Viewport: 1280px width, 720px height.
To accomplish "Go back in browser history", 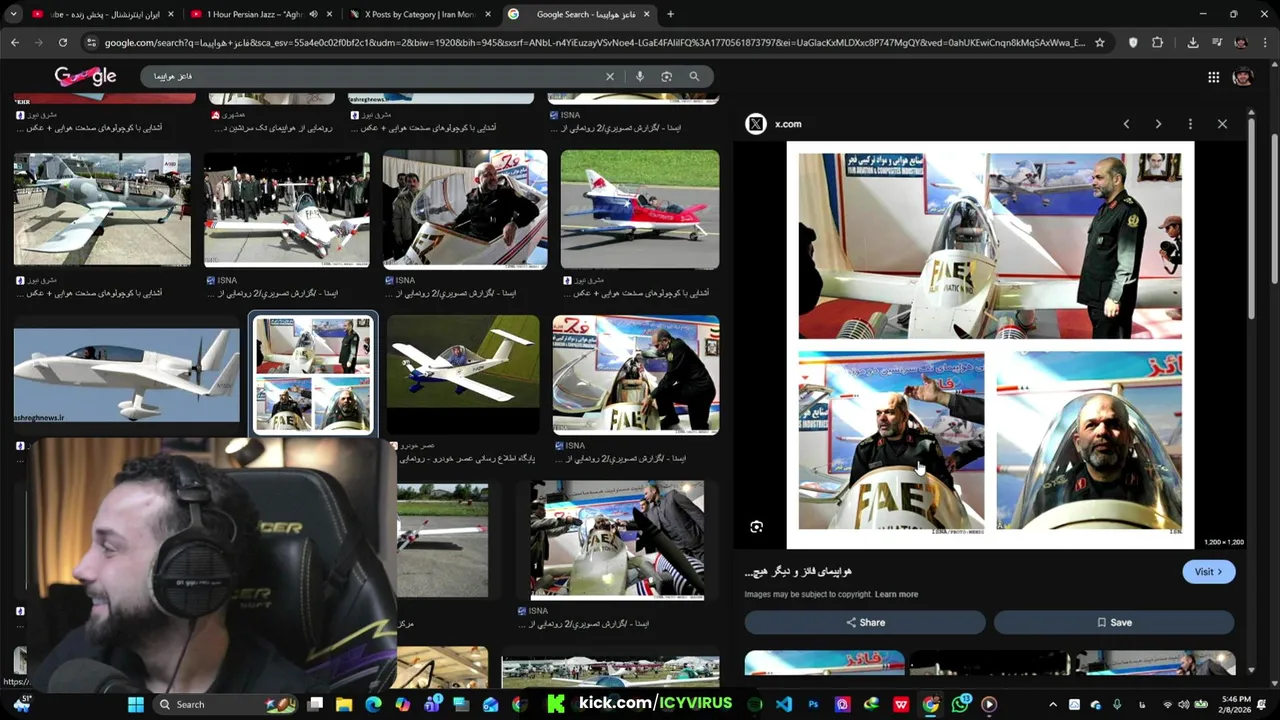I will pyautogui.click(x=14, y=43).
